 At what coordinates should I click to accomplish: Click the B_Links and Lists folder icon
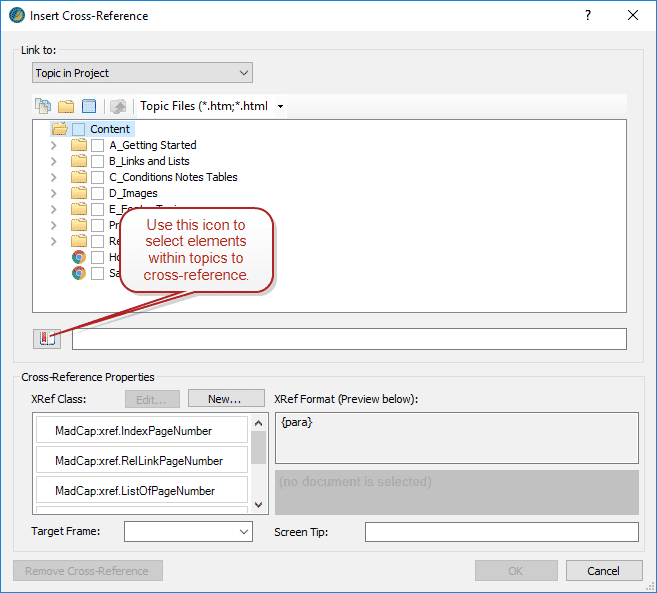tap(79, 161)
